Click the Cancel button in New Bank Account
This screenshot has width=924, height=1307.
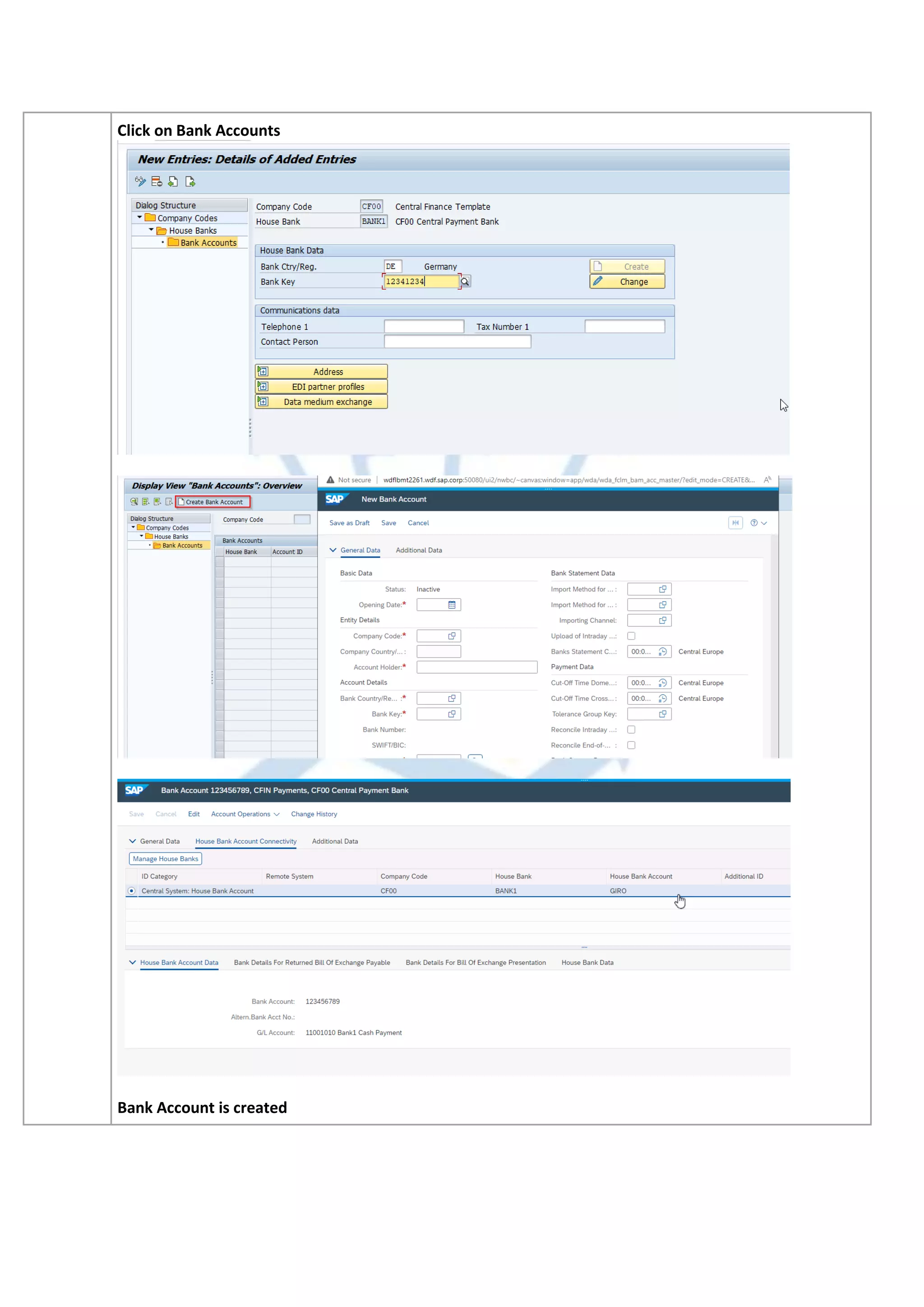(x=418, y=523)
